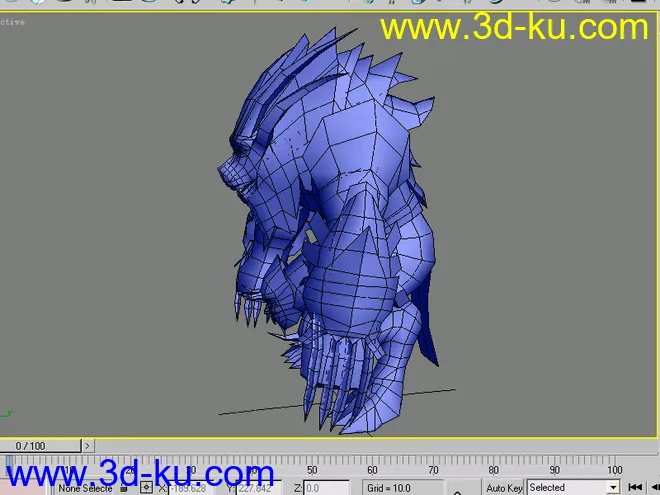Viewport: 660px width, 495px height.
Task: Toggle the selection lock icon
Action: 125,488
